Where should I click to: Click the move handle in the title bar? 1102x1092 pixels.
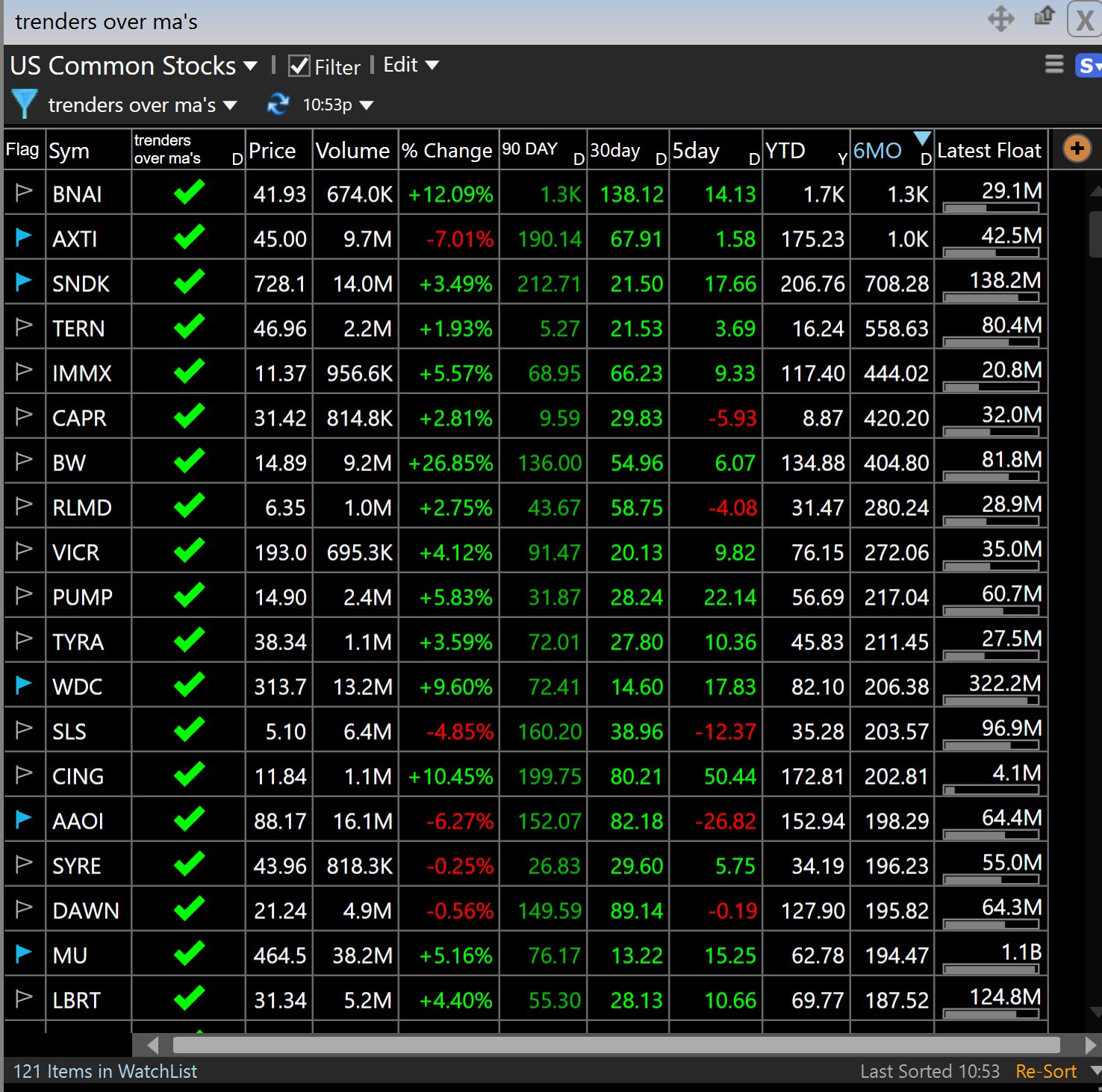coord(1001,20)
